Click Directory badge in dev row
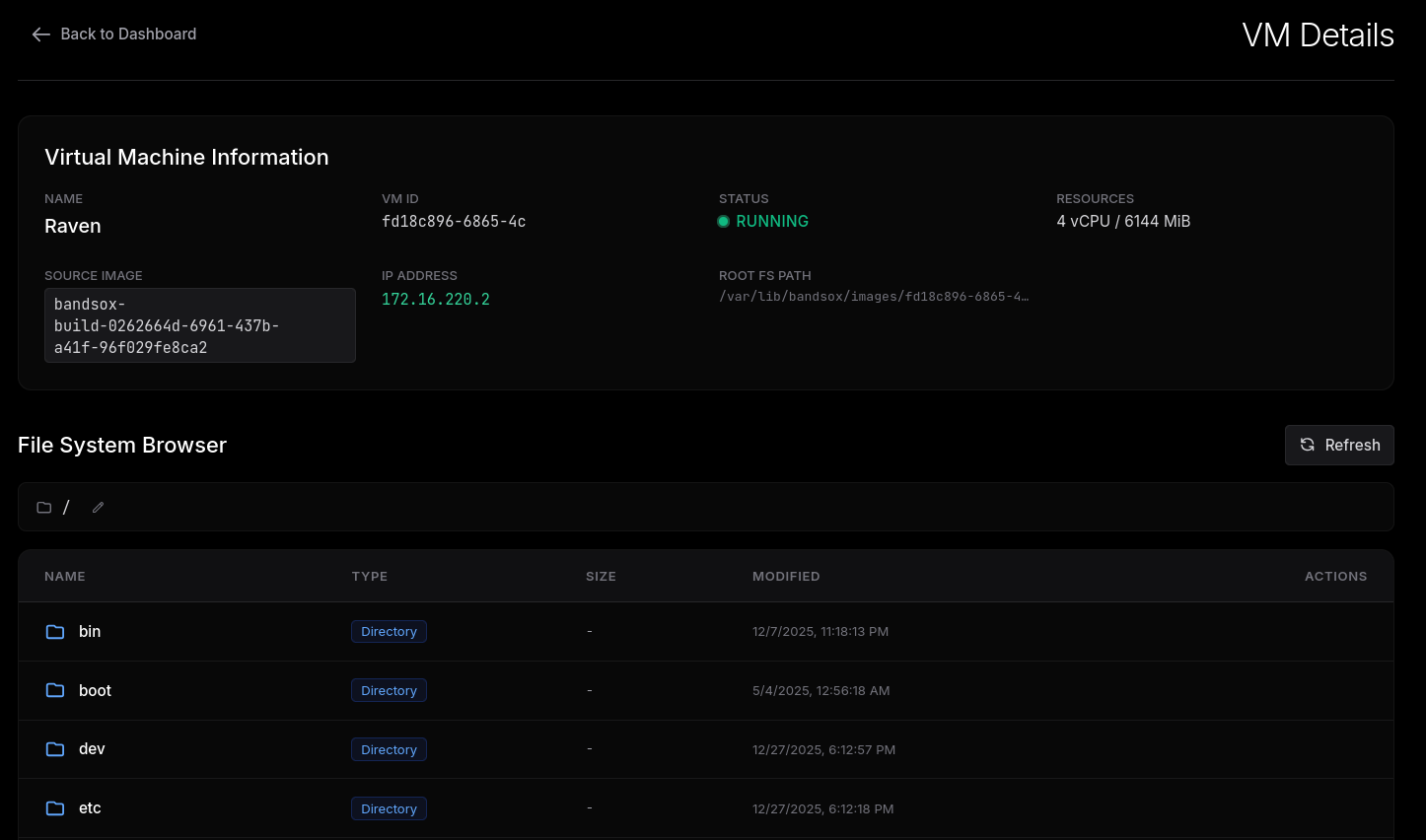Viewport: 1426px width, 840px height. [x=389, y=750]
